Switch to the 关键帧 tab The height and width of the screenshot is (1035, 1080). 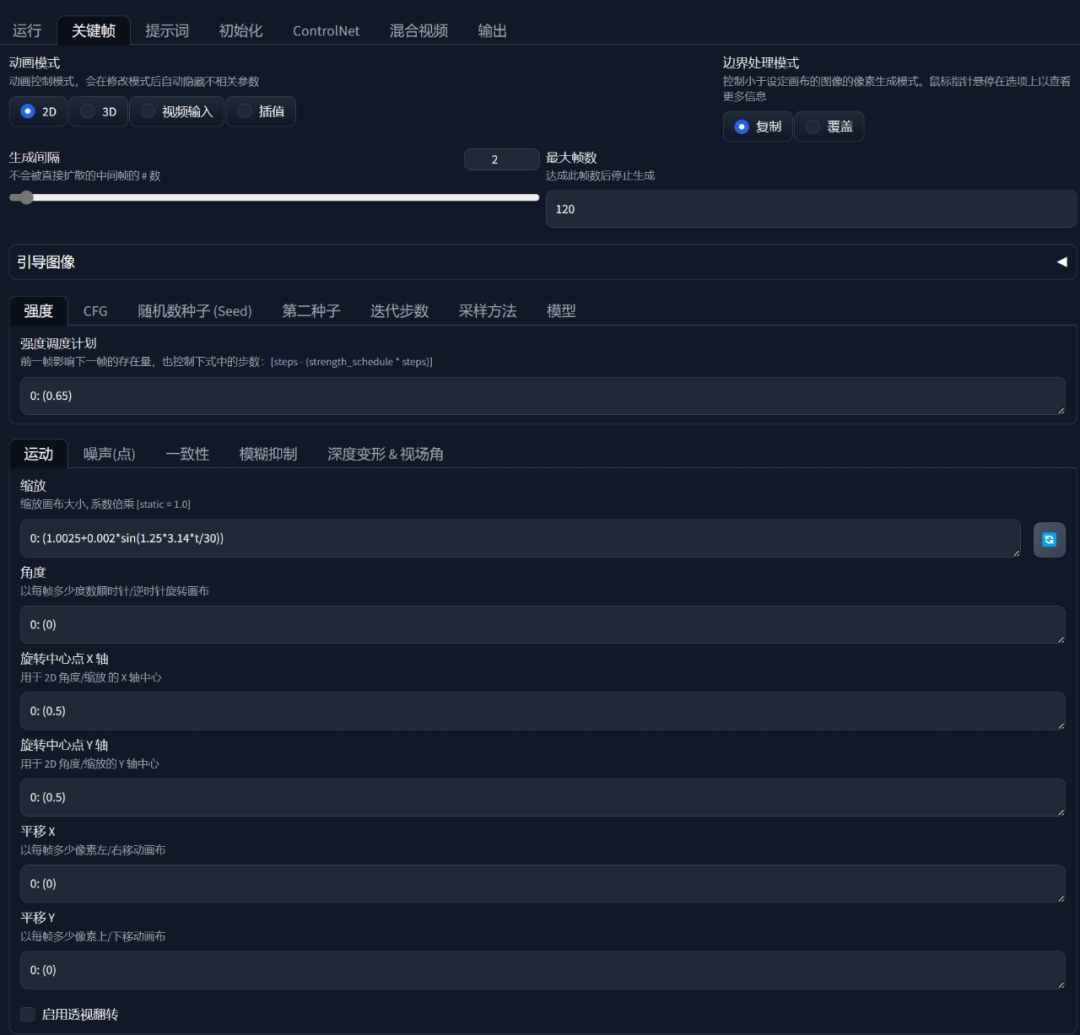click(x=94, y=30)
